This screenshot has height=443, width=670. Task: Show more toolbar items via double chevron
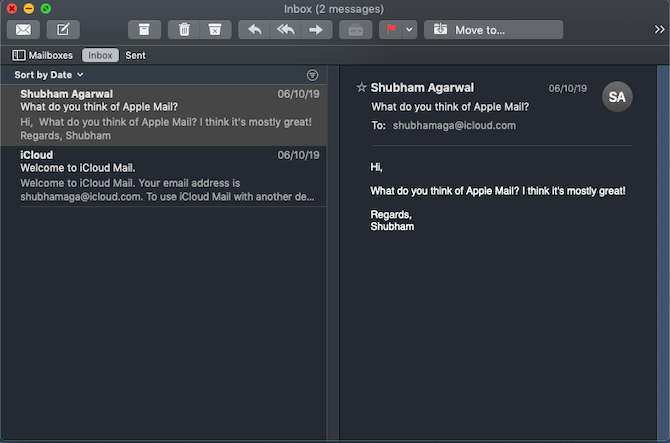[x=659, y=29]
